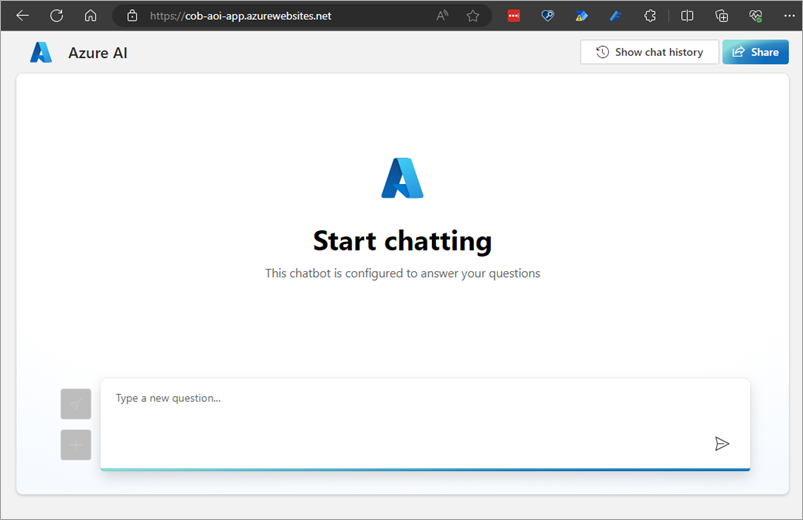Click the Share button
Screen dimensions: 803x520
tap(755, 52)
